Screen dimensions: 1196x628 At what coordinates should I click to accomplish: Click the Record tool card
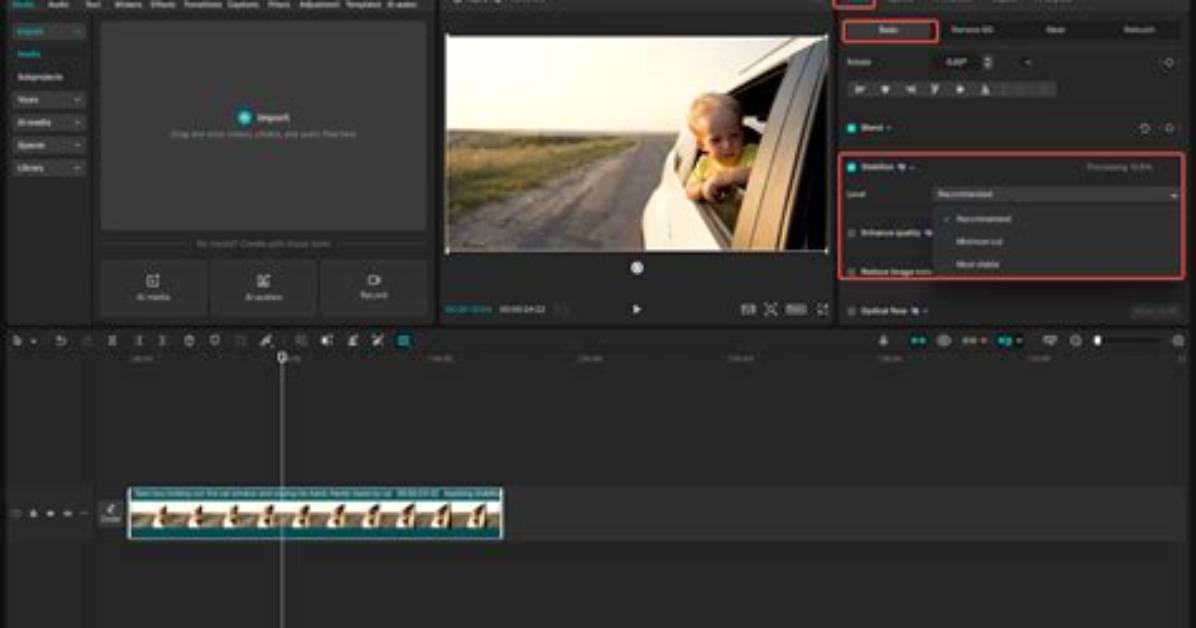[x=374, y=288]
